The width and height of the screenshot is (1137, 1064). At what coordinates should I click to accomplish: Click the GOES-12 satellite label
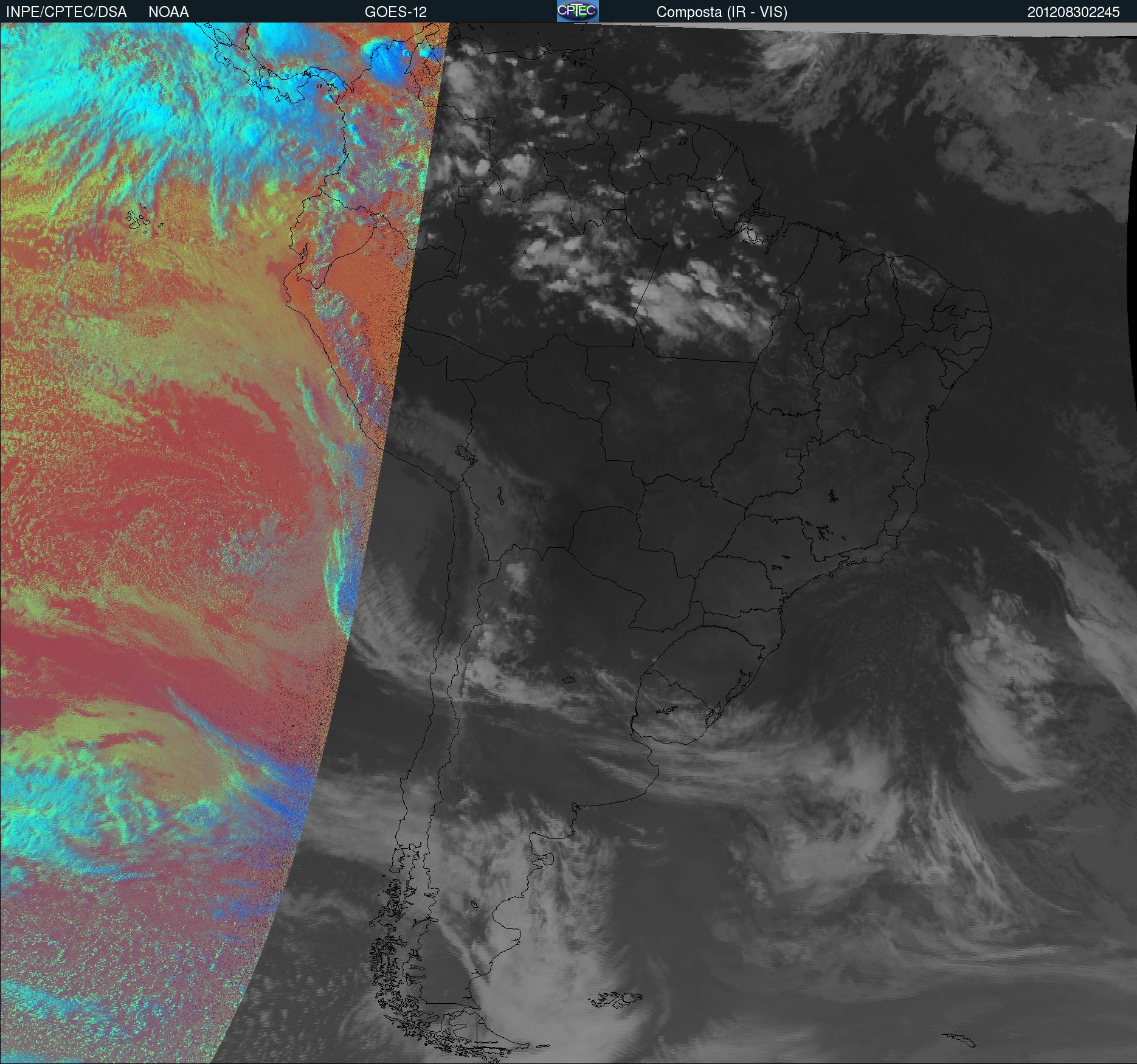[x=396, y=12]
